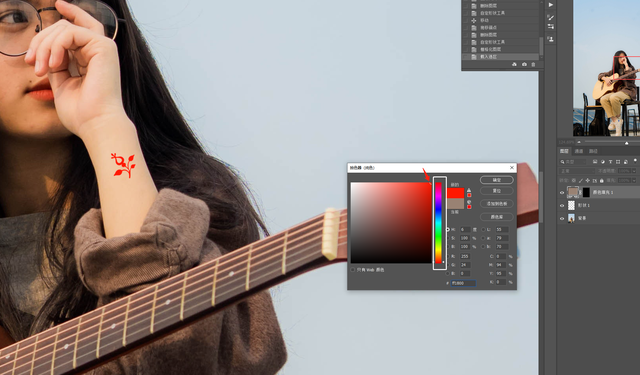Click the new red color swatch
The width and height of the screenshot is (640, 375).
(456, 193)
